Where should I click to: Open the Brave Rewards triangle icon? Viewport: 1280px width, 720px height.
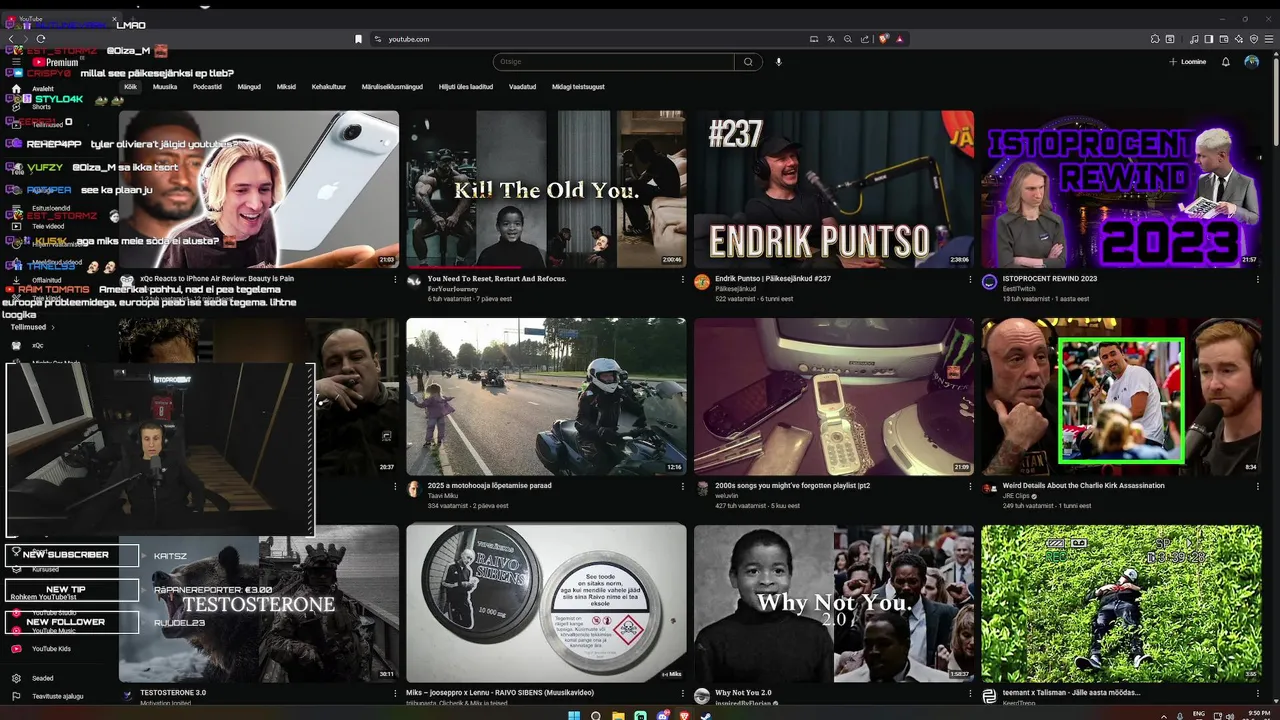click(900, 39)
